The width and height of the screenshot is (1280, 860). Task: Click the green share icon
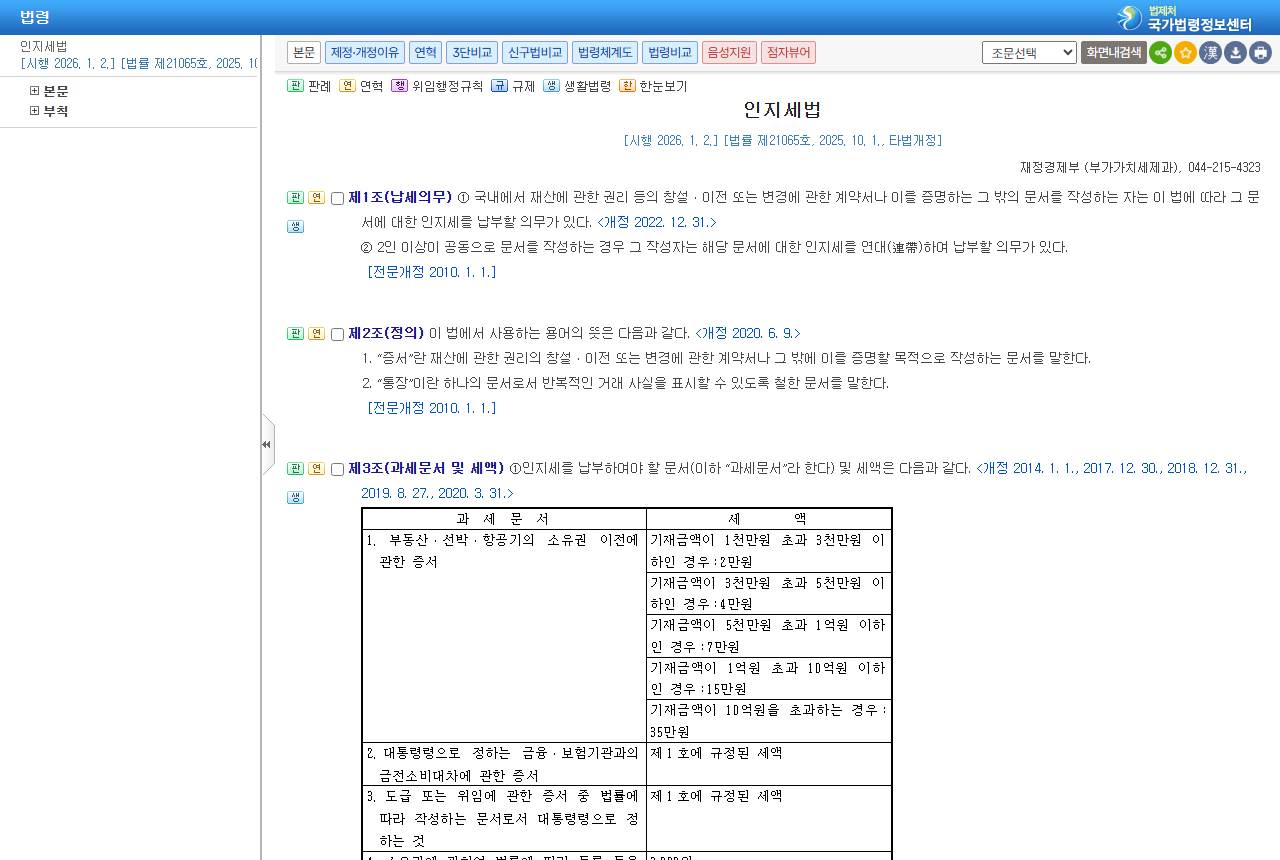pyautogui.click(x=1160, y=53)
